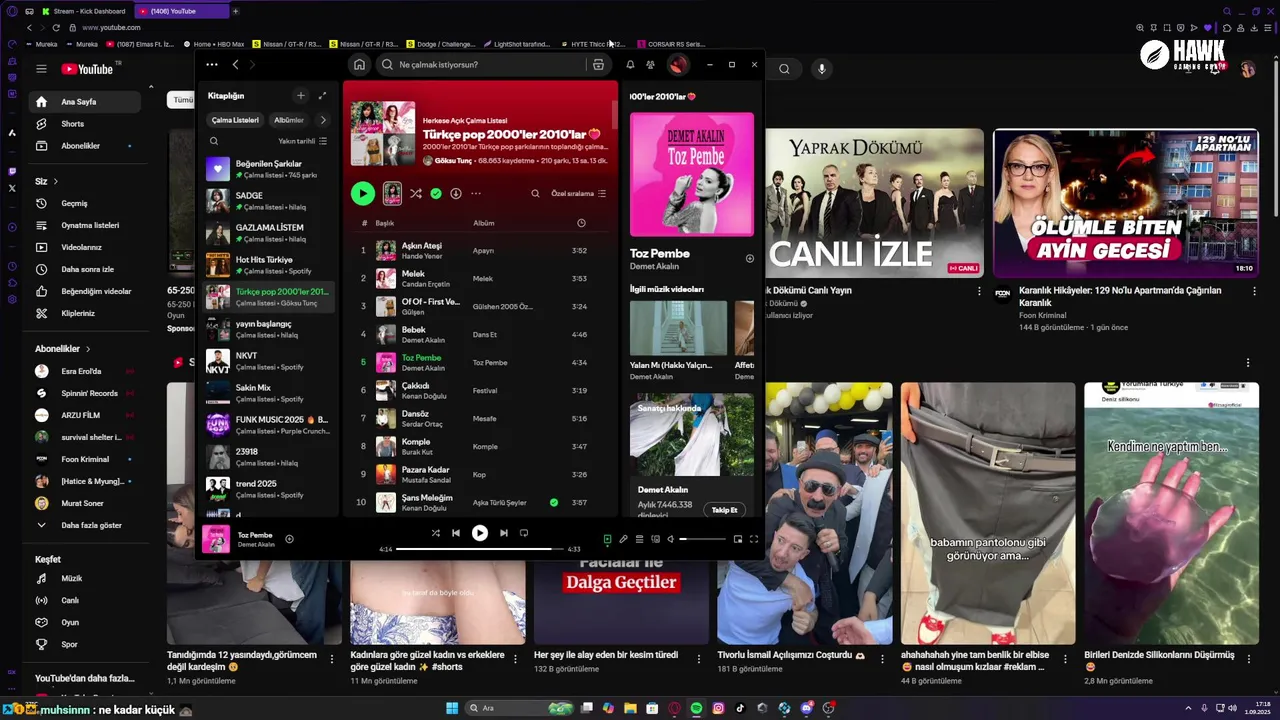This screenshot has width=1280, height=720.
Task: Toggle shuffle in Spotify player bar
Action: coord(435,533)
